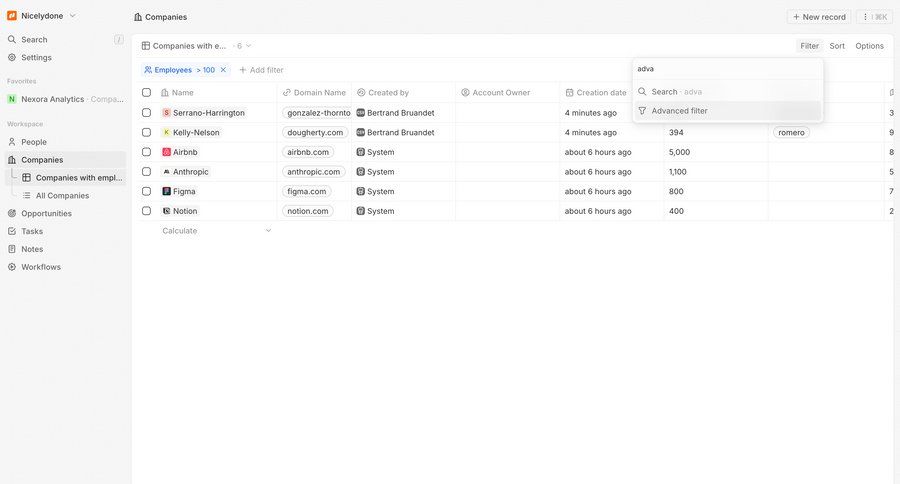This screenshot has height=484, width=900.
Task: Open the Domain Name column header menu
Action: tap(314, 92)
